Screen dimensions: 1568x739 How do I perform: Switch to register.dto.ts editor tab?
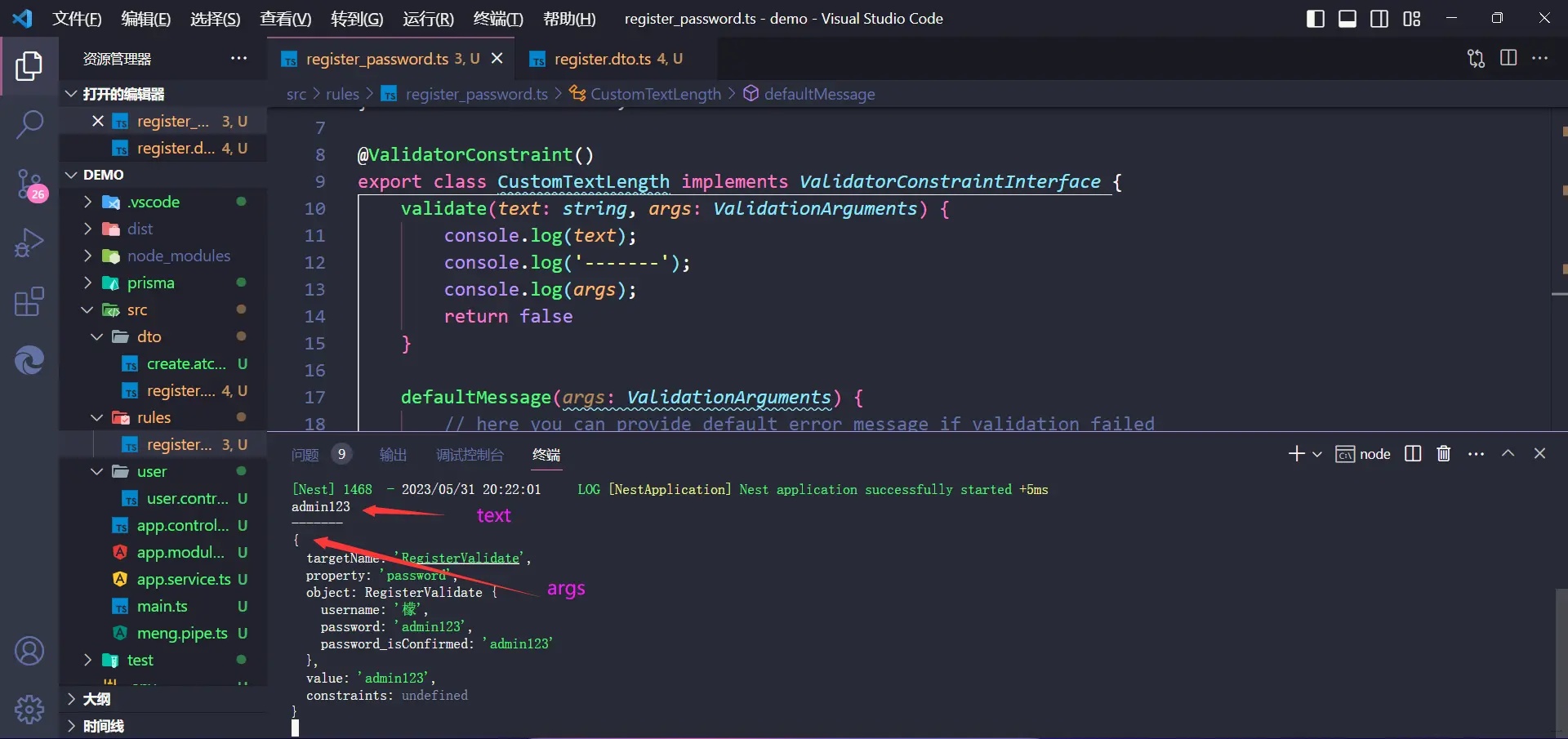(602, 59)
